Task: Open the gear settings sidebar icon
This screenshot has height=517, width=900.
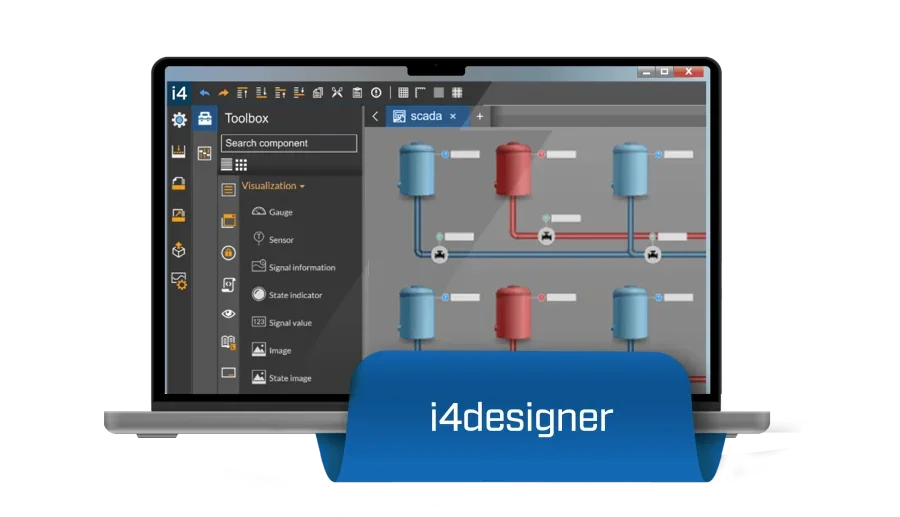Action: click(179, 119)
